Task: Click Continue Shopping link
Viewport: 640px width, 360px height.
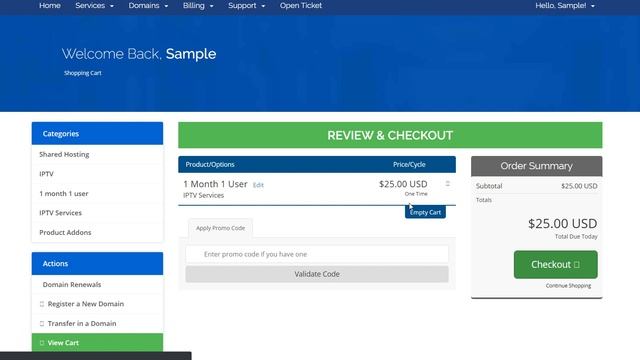Action: click(x=568, y=286)
